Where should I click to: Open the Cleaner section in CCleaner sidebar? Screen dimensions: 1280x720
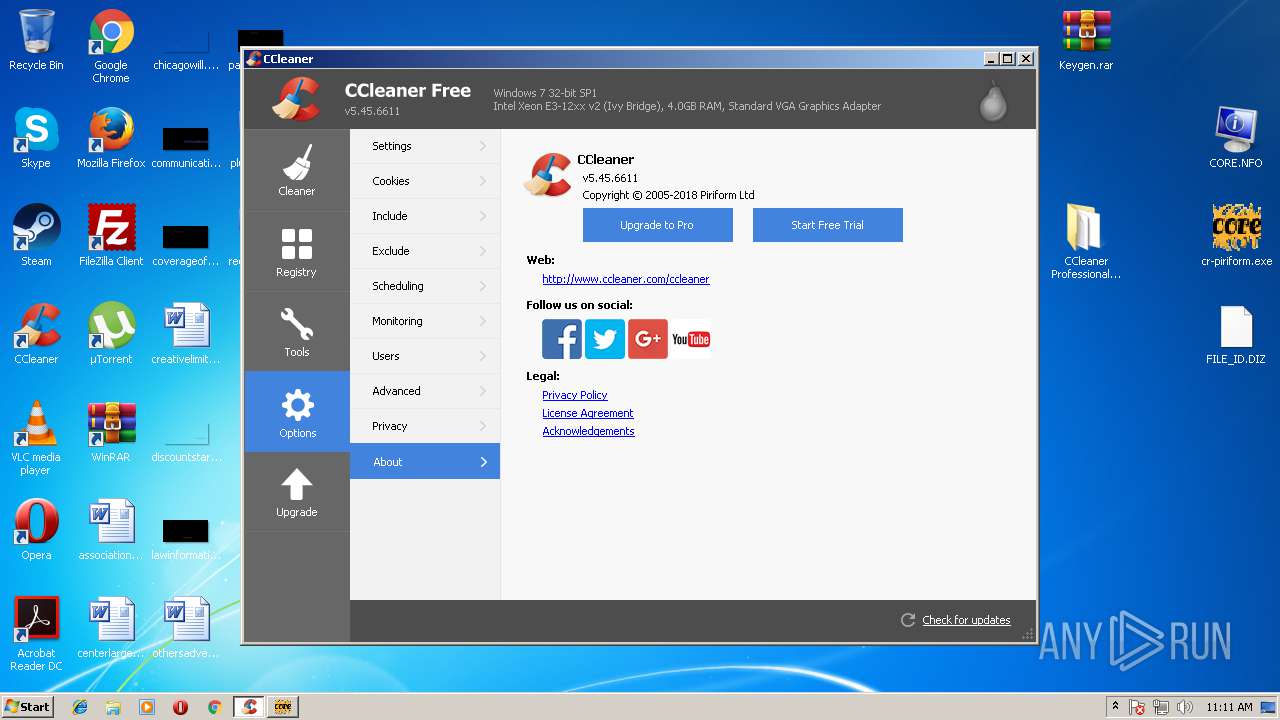(296, 170)
